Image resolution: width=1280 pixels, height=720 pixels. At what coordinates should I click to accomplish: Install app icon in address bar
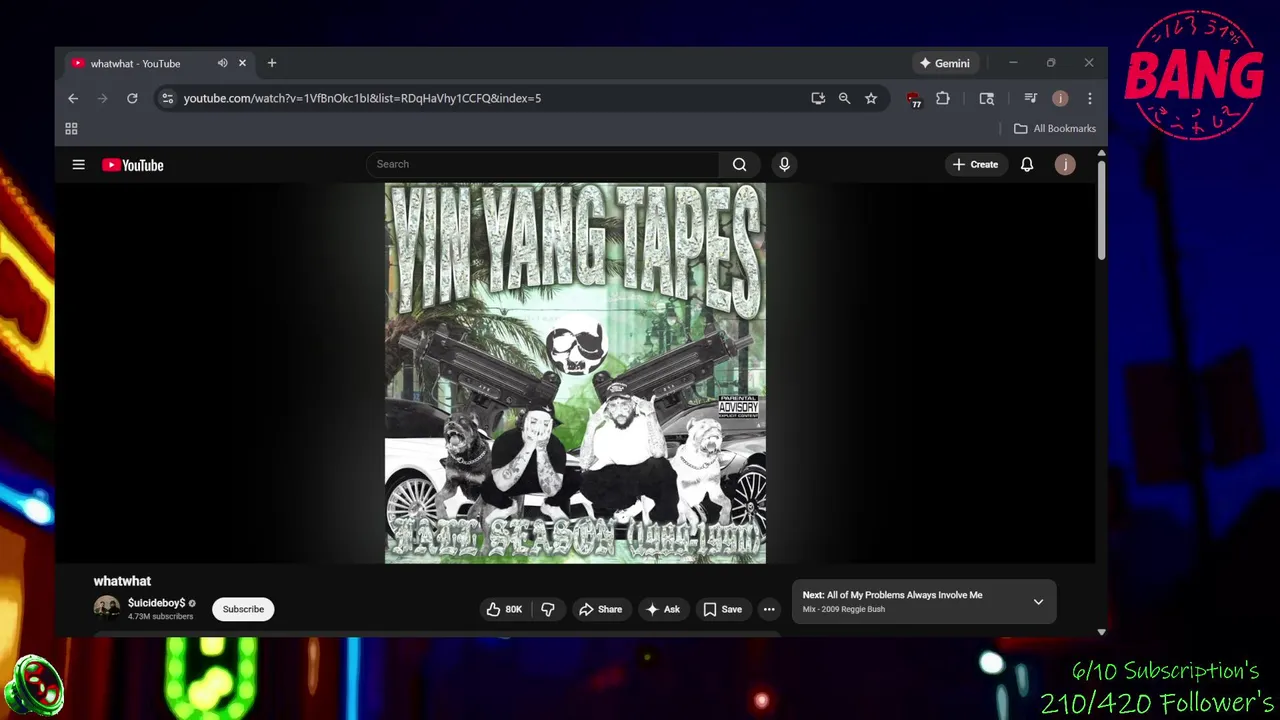coord(818,98)
